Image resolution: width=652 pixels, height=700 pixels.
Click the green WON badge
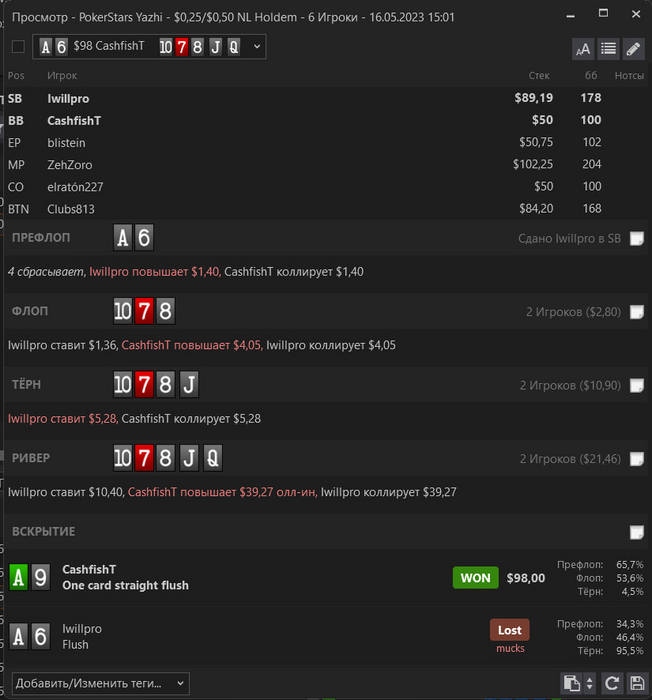pos(476,578)
